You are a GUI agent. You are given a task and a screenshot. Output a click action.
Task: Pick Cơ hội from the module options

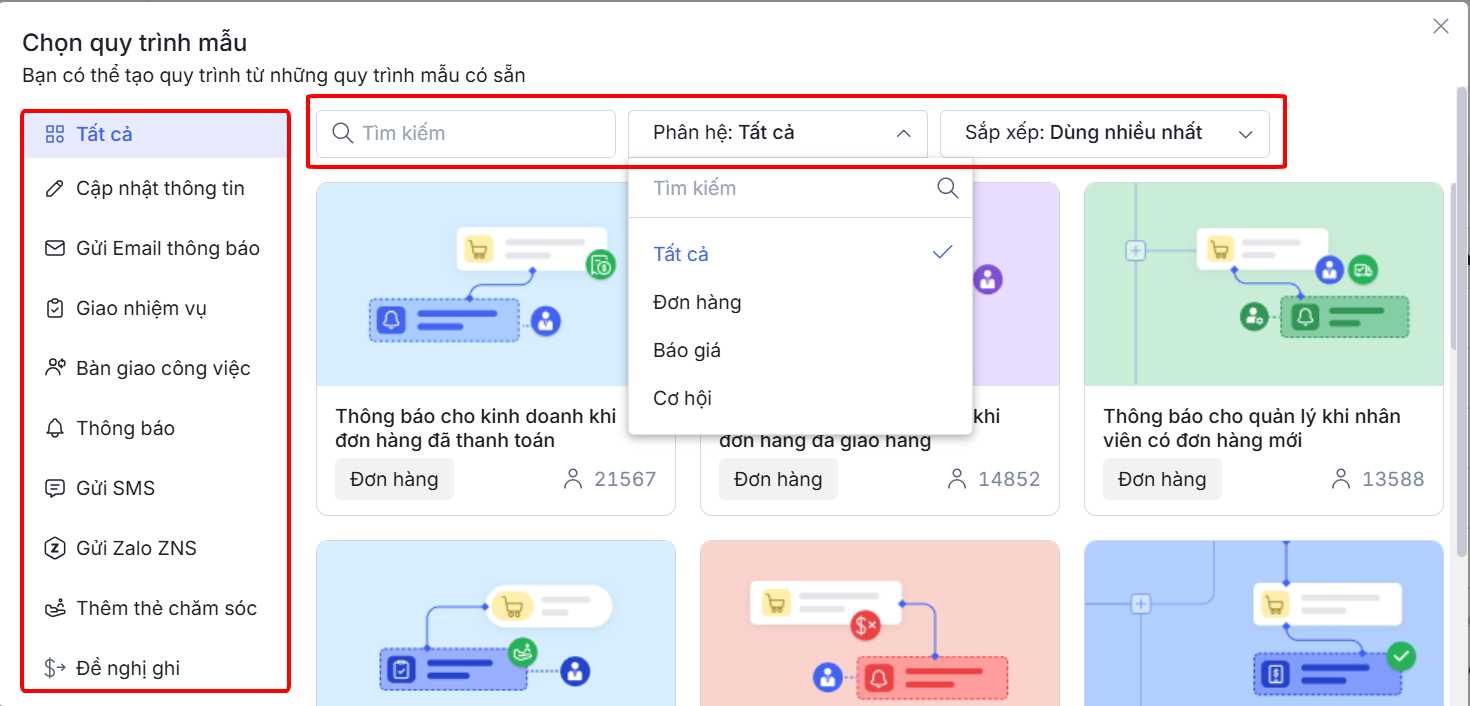[682, 398]
